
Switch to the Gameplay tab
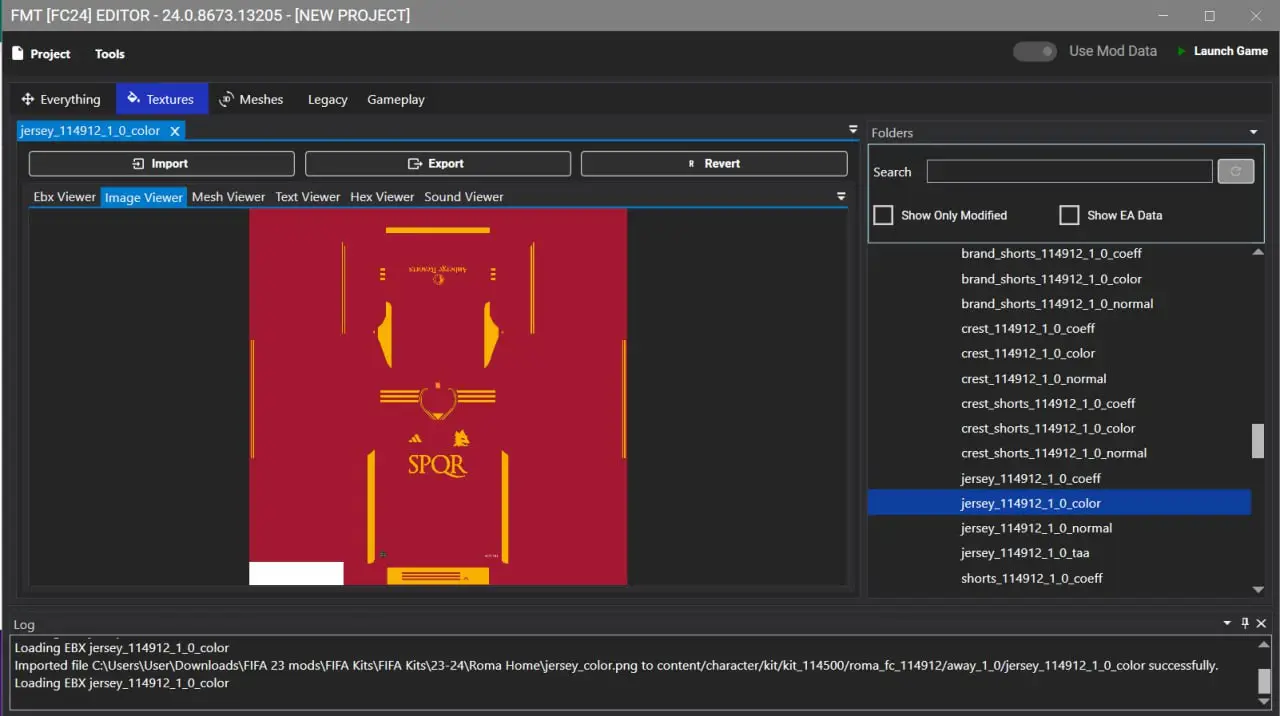point(396,99)
